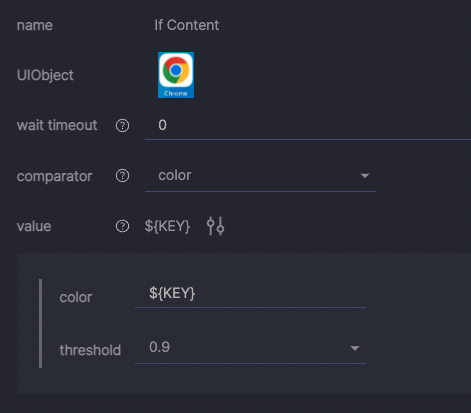This screenshot has width=471, height=413.
Task: Open the comparator dropdown set to color
Action: [260, 176]
